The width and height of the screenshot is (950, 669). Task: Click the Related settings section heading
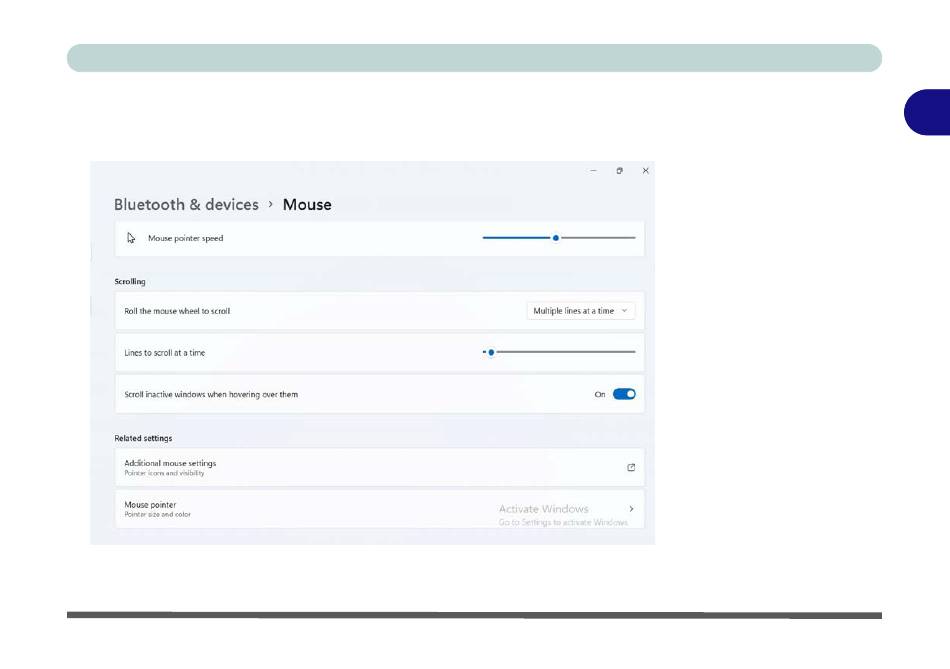point(143,438)
